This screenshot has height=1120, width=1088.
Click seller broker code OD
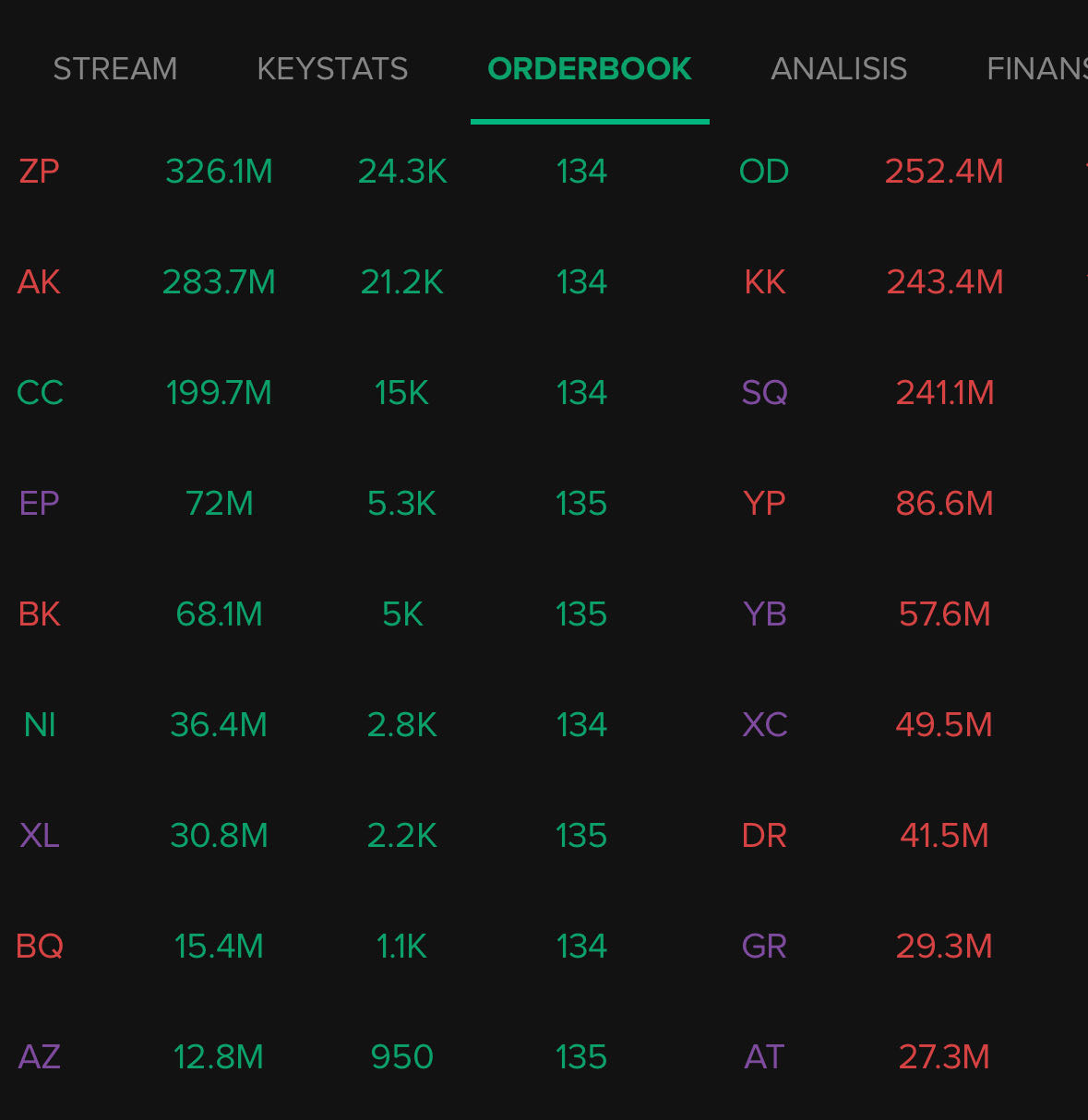click(x=764, y=172)
